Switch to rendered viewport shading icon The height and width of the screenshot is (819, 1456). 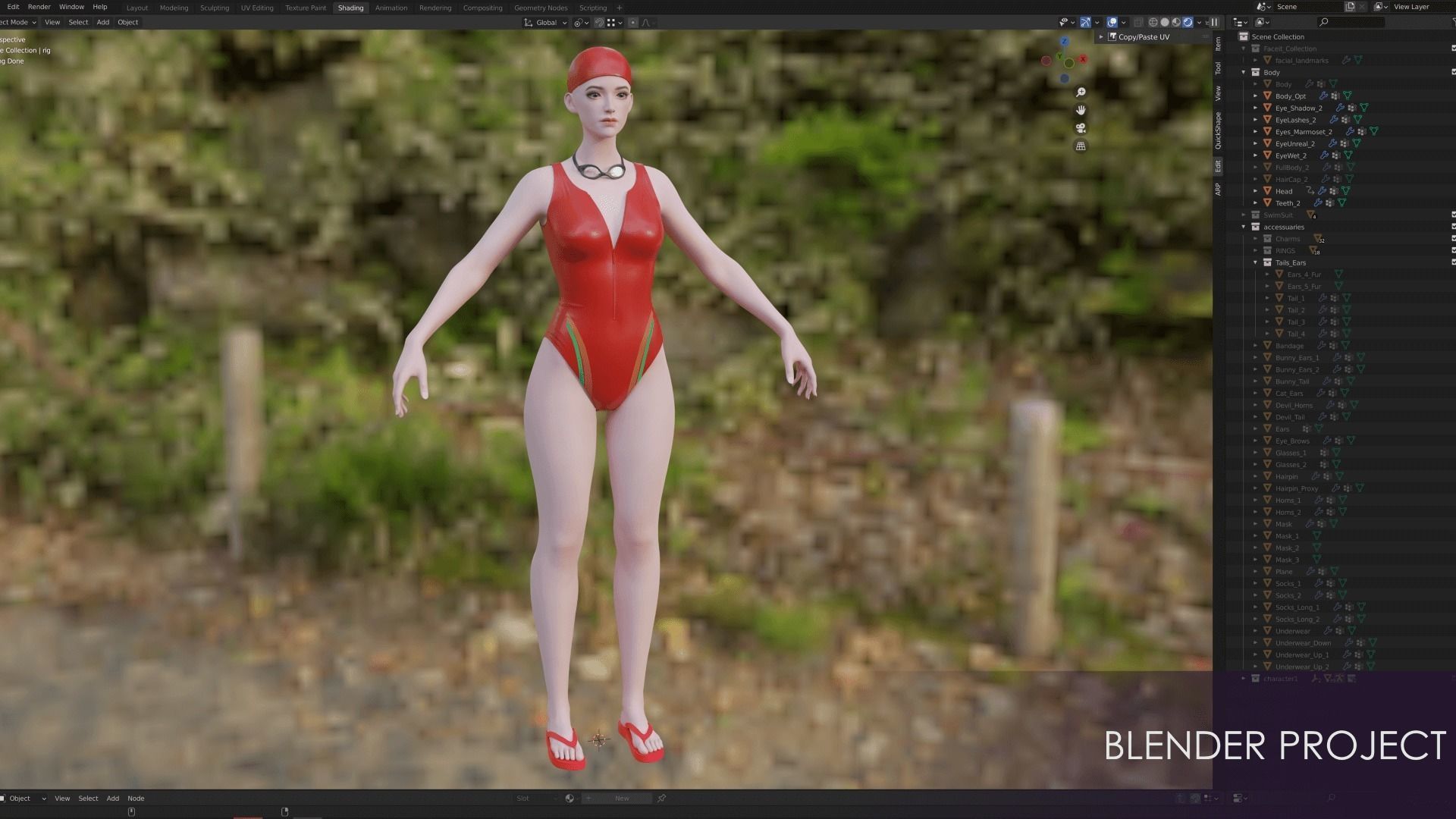(1188, 22)
